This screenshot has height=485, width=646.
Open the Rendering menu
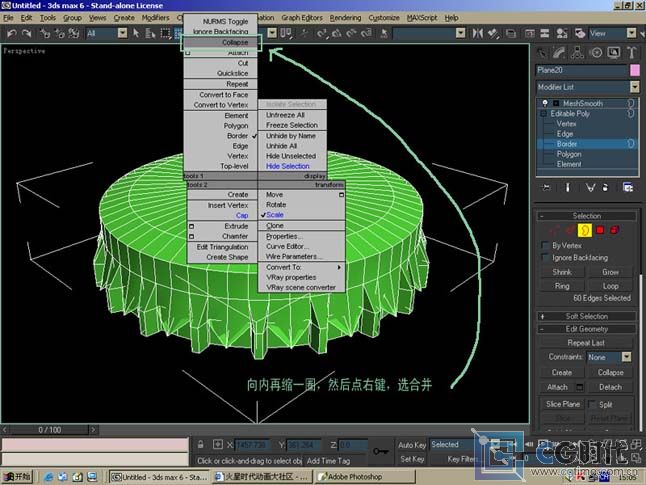pos(345,18)
